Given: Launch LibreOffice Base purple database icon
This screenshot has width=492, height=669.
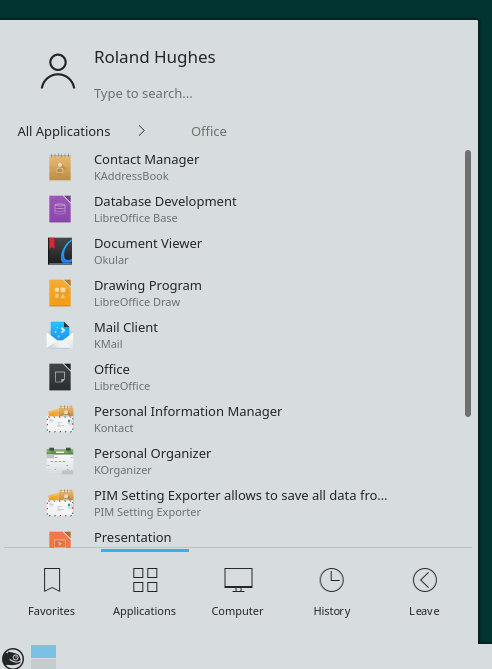Looking at the screenshot, I should [60, 209].
